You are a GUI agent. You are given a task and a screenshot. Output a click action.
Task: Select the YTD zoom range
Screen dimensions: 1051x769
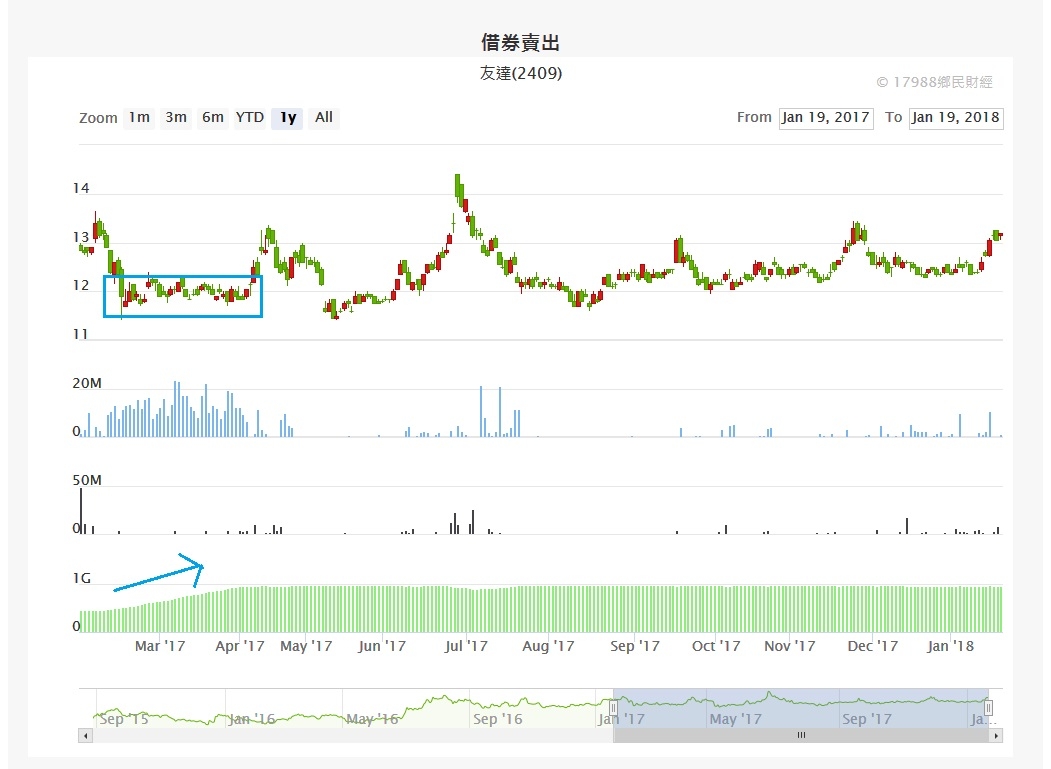(x=250, y=118)
